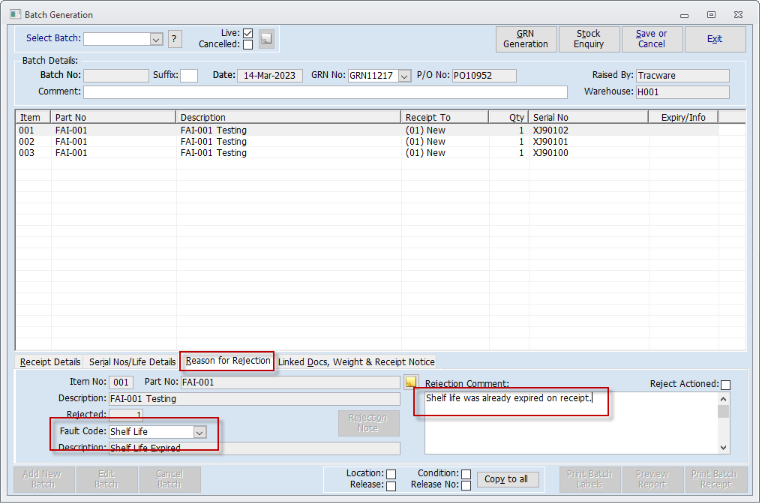Click the Copy to all button

click(x=506, y=479)
